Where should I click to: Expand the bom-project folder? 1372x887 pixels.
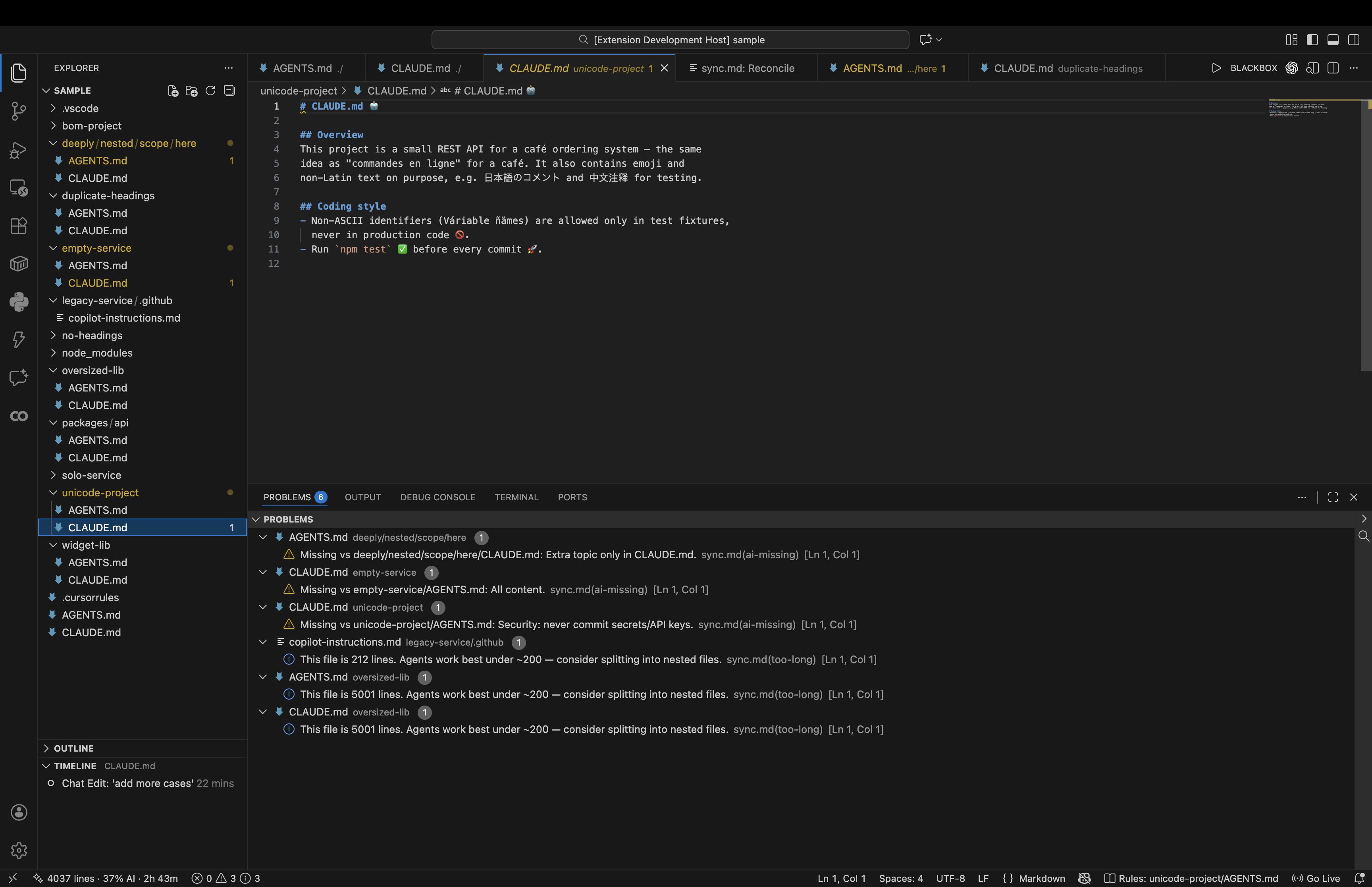tap(142, 125)
